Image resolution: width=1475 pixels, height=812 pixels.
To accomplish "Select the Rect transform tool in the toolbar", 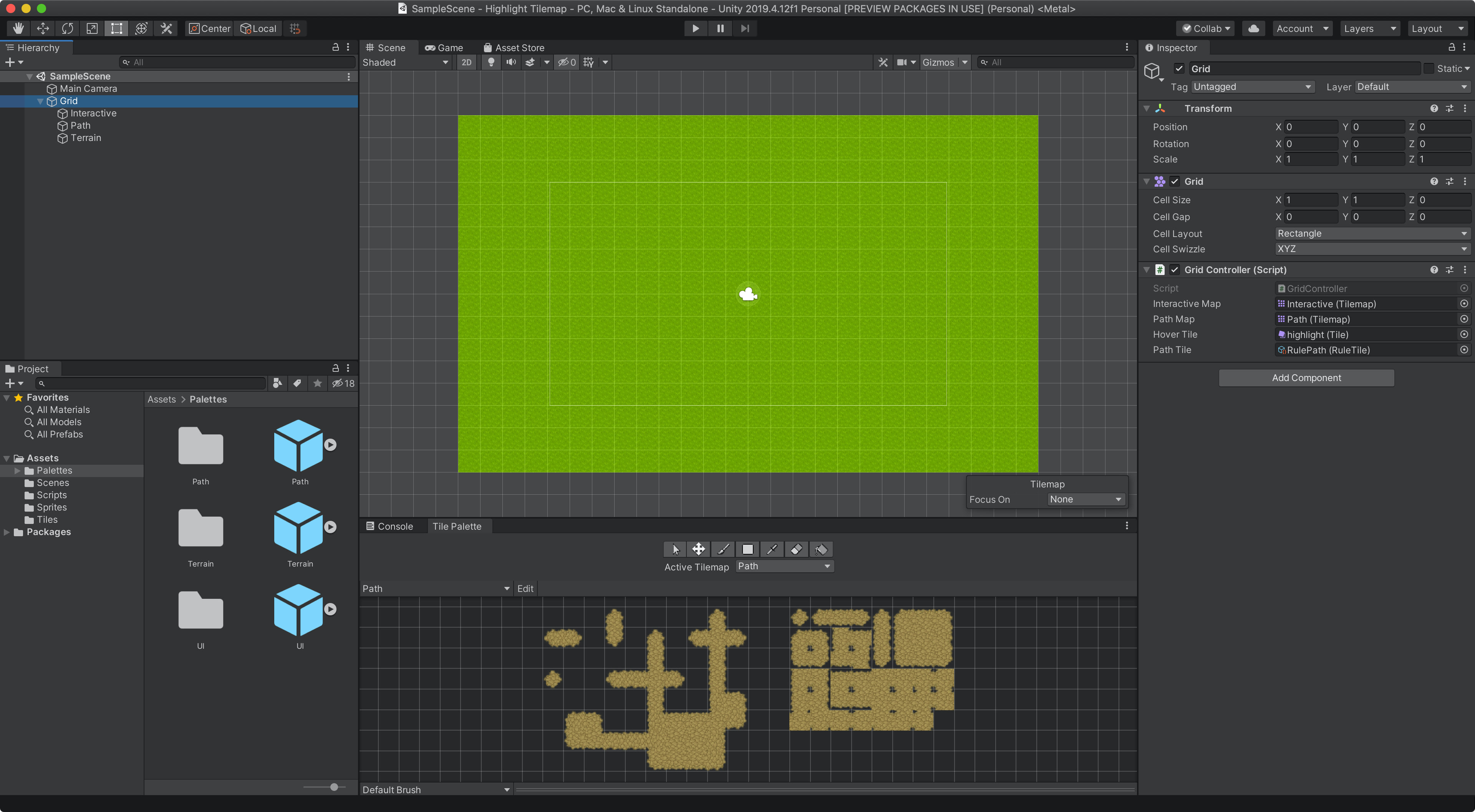I will point(116,28).
